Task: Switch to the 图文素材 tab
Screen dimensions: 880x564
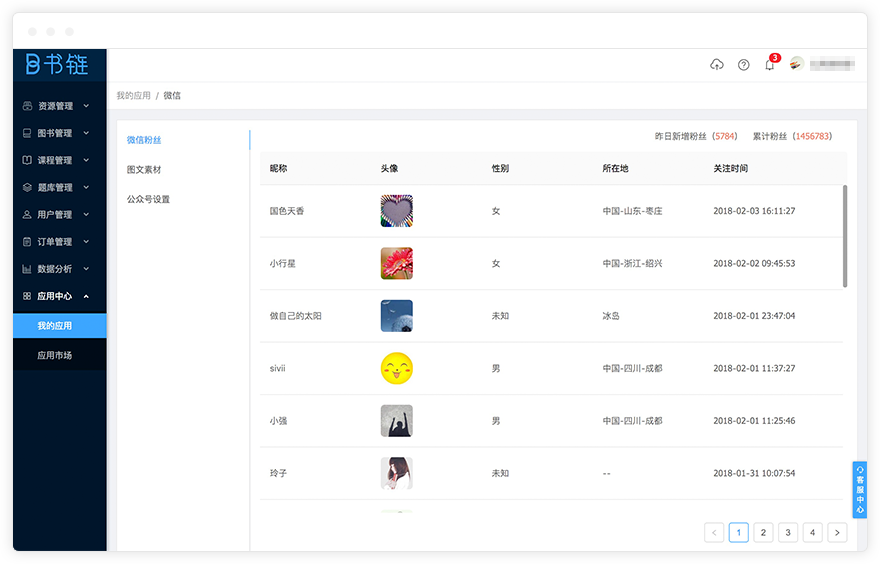Action: 144,170
